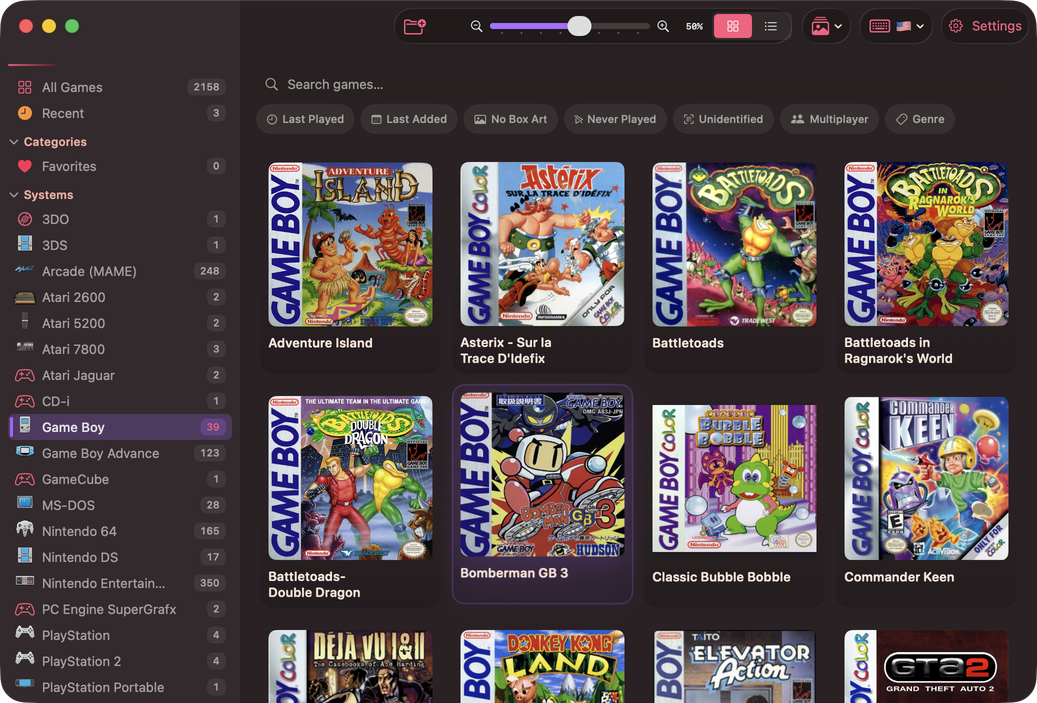Click the CD-i gamepad icon
This screenshot has height=703, width=1037.
pyautogui.click(x=24, y=401)
